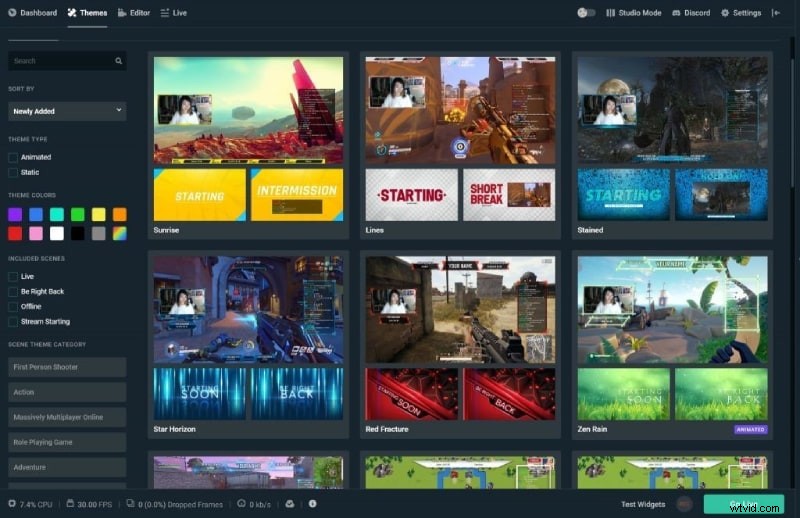The width and height of the screenshot is (800, 518).
Task: Select the gray theme color
Action: (98, 233)
